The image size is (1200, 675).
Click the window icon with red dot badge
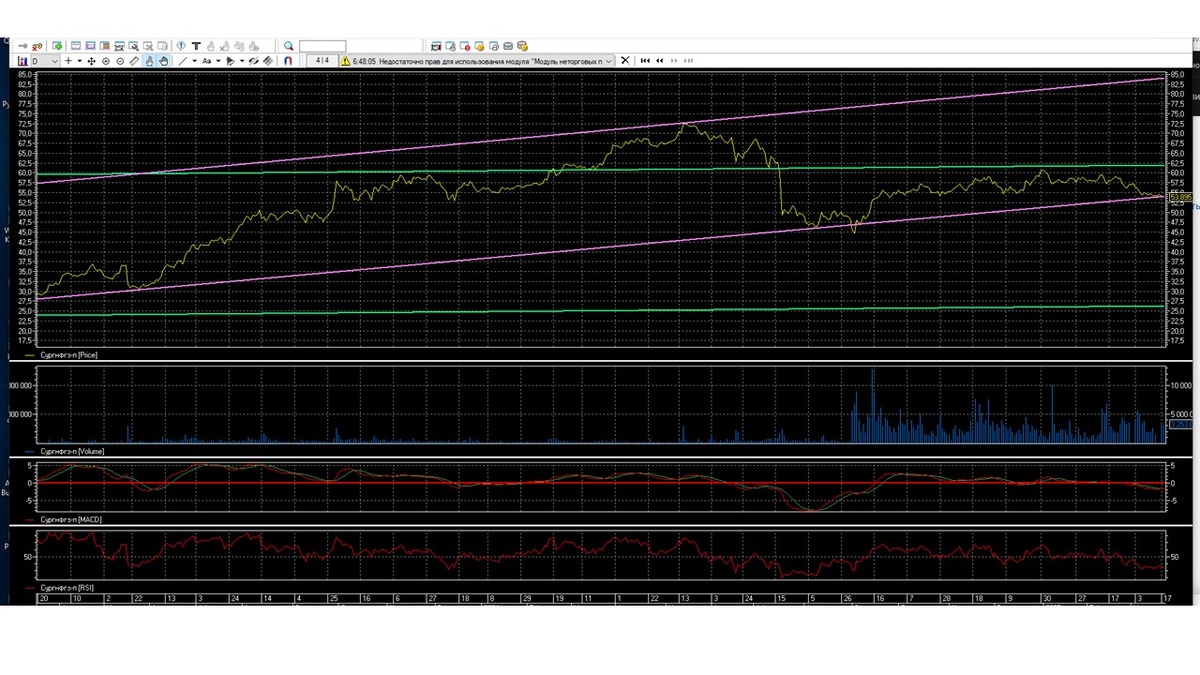tap(465, 46)
